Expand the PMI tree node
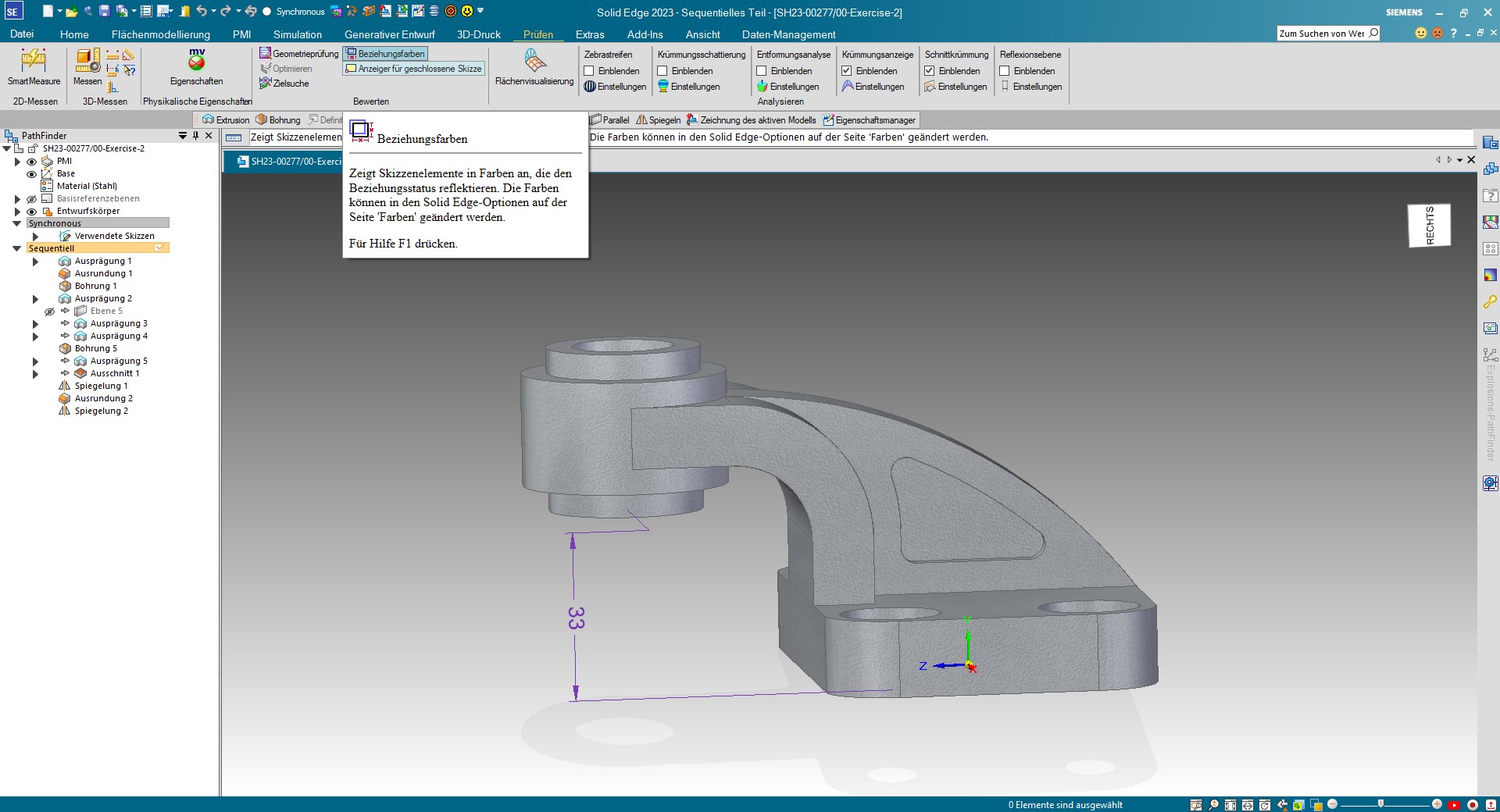1500x812 pixels. (17, 162)
